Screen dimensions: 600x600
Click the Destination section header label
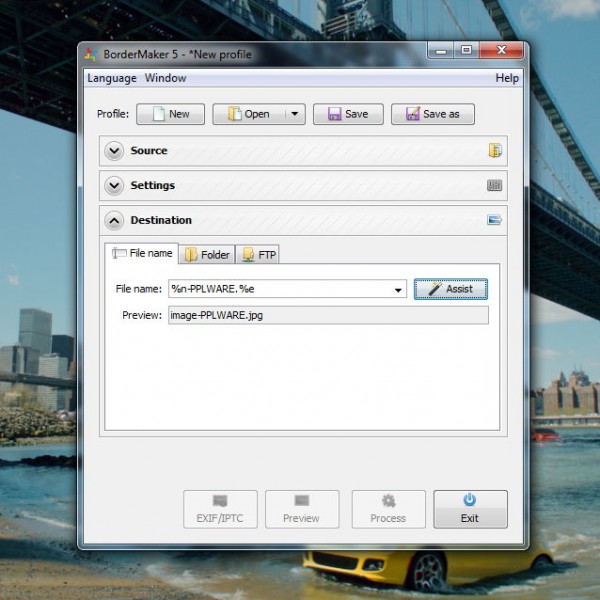(x=161, y=220)
